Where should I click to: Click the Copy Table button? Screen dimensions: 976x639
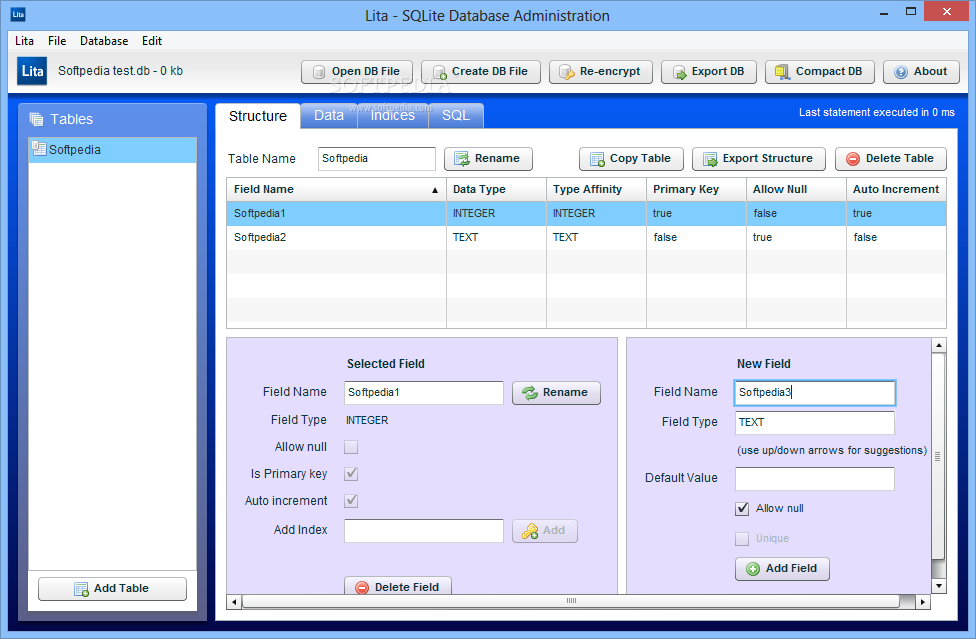pyautogui.click(x=631, y=159)
